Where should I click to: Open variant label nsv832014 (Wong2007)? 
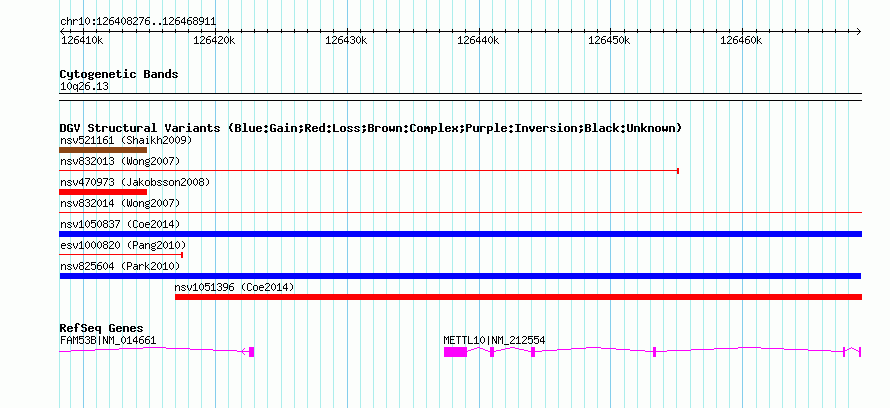pos(120,203)
